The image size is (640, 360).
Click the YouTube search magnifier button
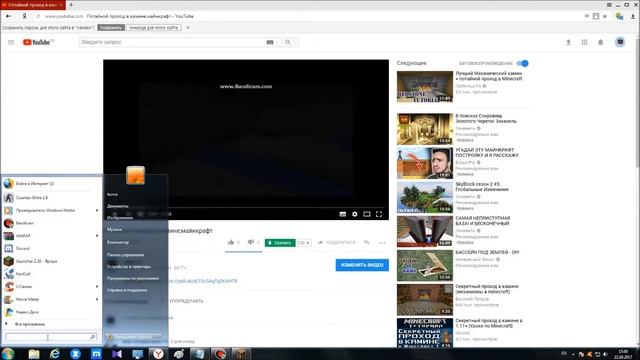tap(288, 42)
